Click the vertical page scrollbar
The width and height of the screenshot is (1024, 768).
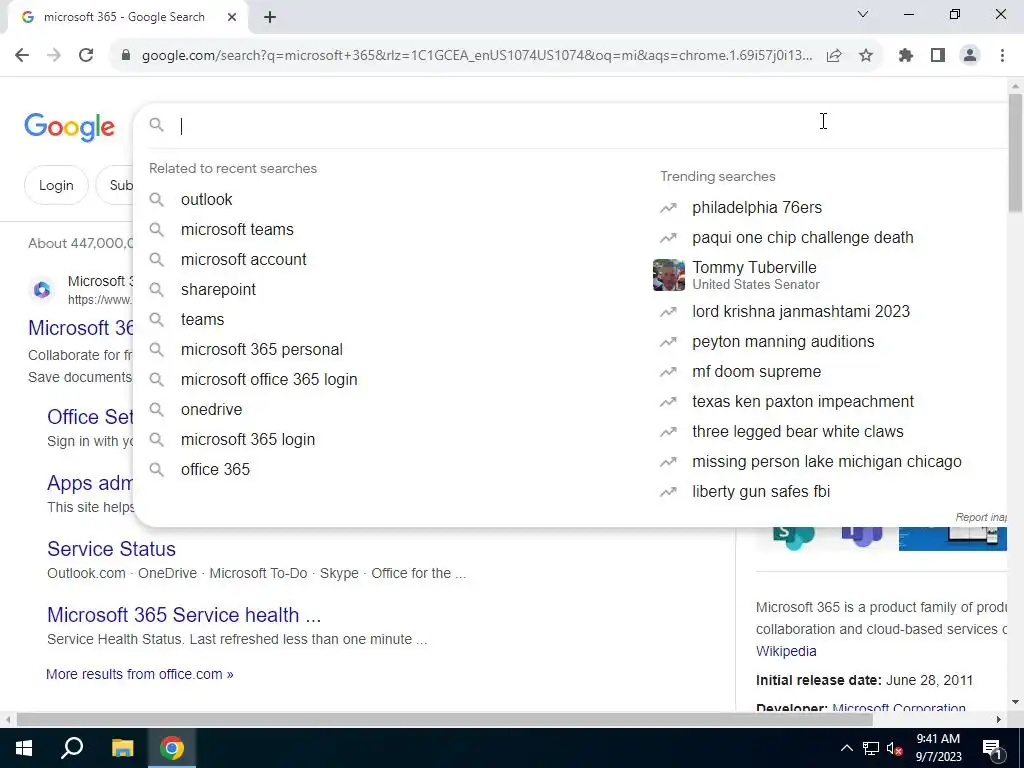pyautogui.click(x=1015, y=153)
